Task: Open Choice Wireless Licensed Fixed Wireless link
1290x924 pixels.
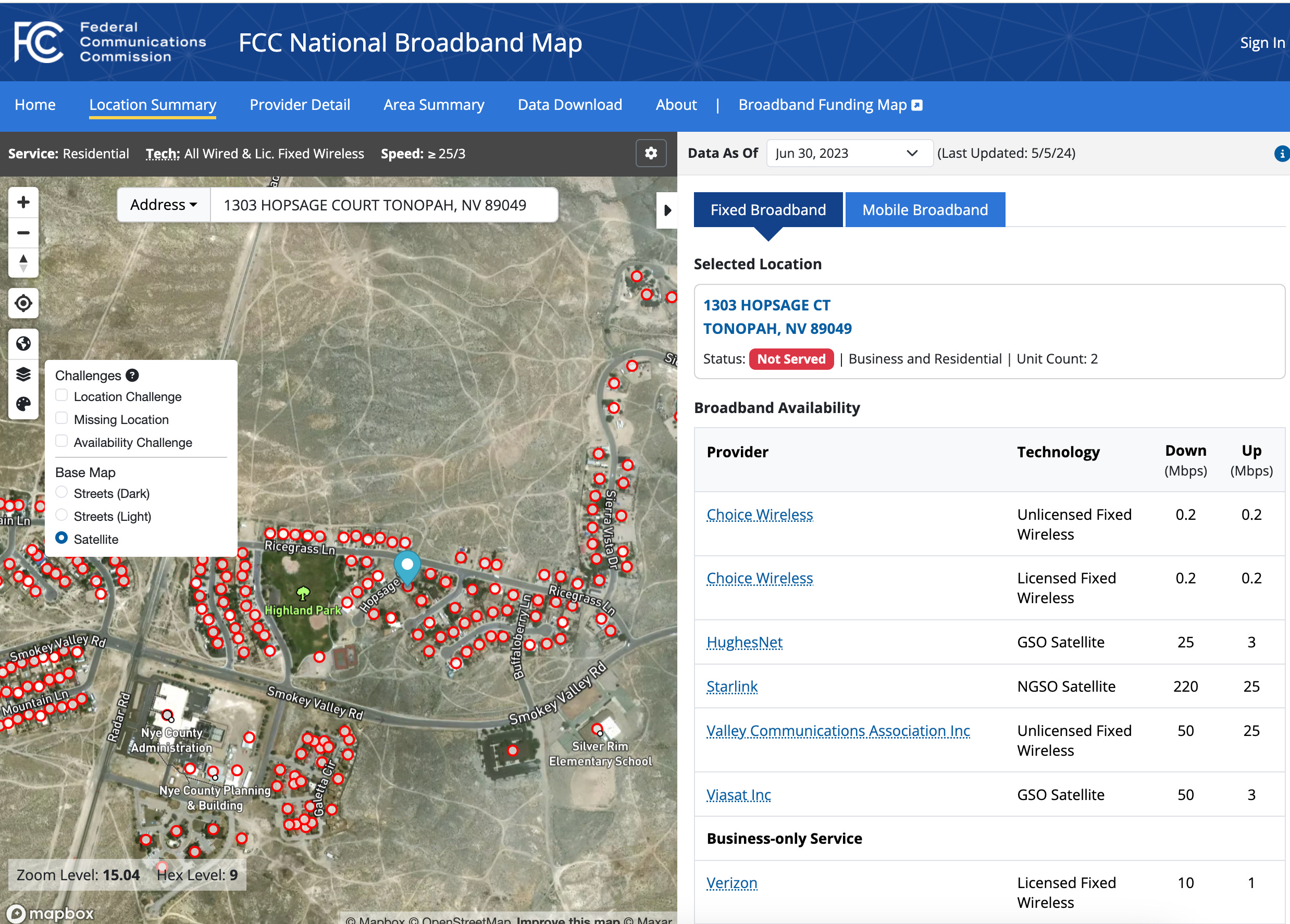Action: pyautogui.click(x=759, y=578)
